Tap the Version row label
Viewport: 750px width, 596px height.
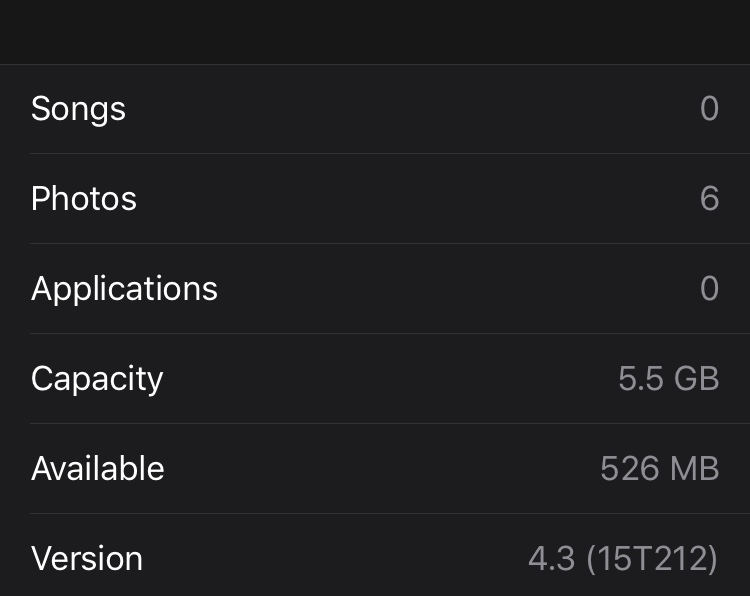coord(87,558)
